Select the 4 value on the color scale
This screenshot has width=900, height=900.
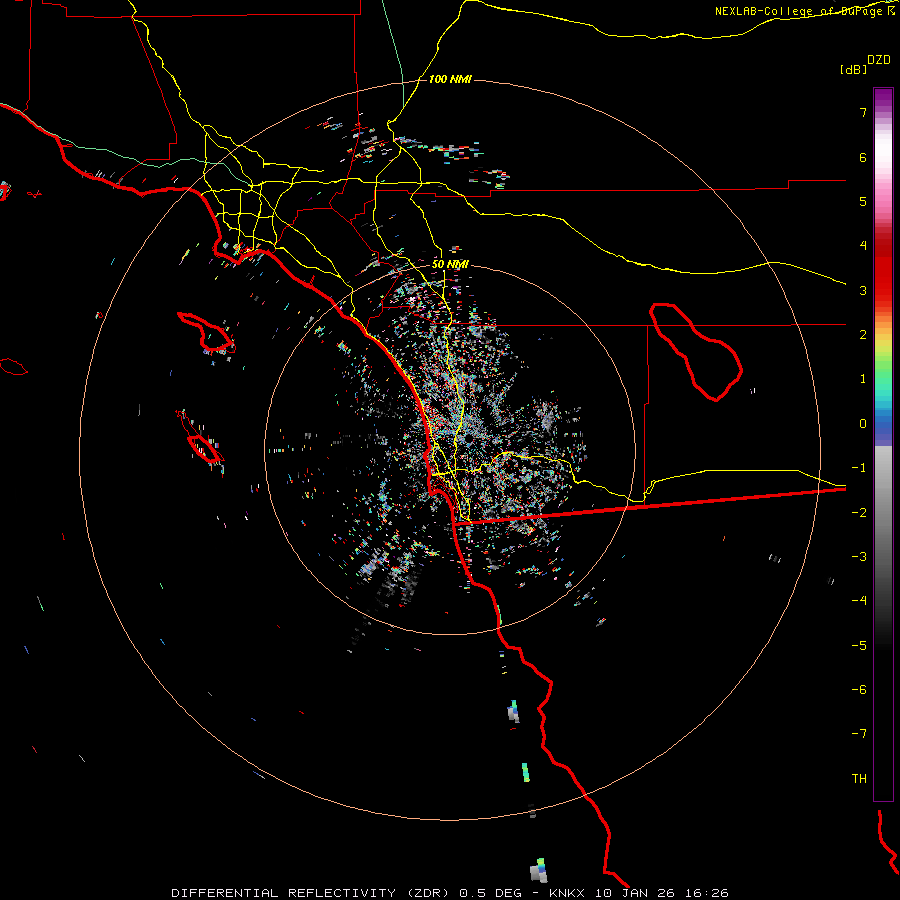tap(863, 246)
